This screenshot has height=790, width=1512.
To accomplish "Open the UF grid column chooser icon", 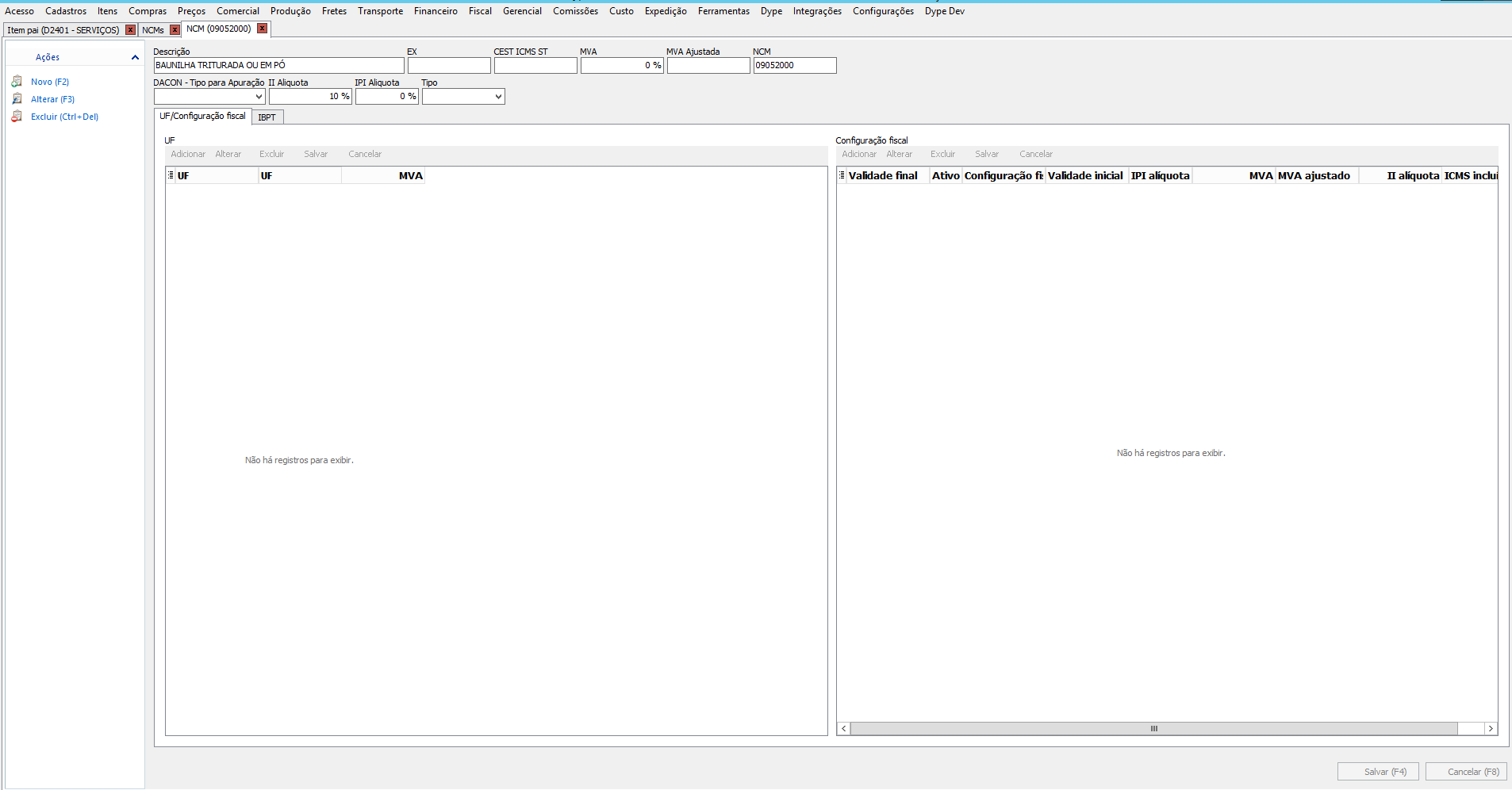I will [x=171, y=175].
